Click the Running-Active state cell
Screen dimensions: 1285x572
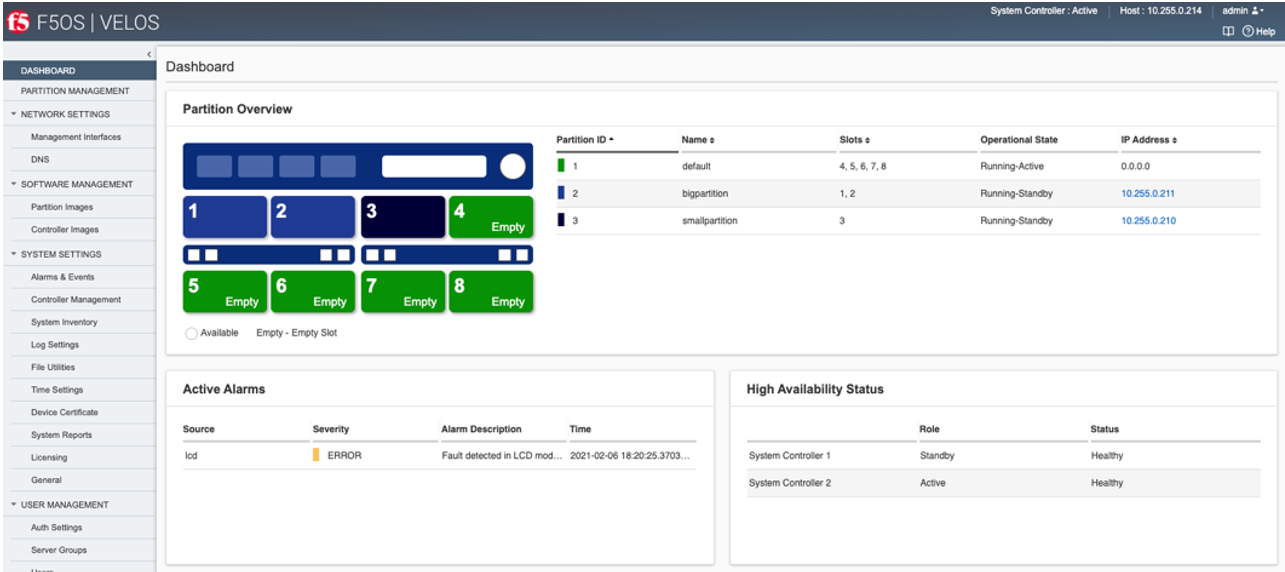coord(1011,166)
